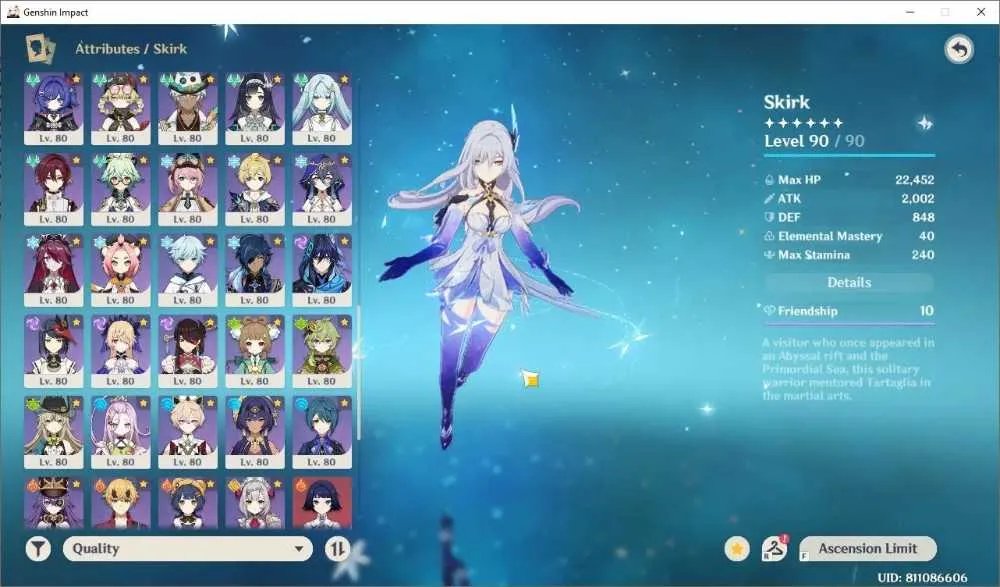Open the Details stats panel

point(849,283)
